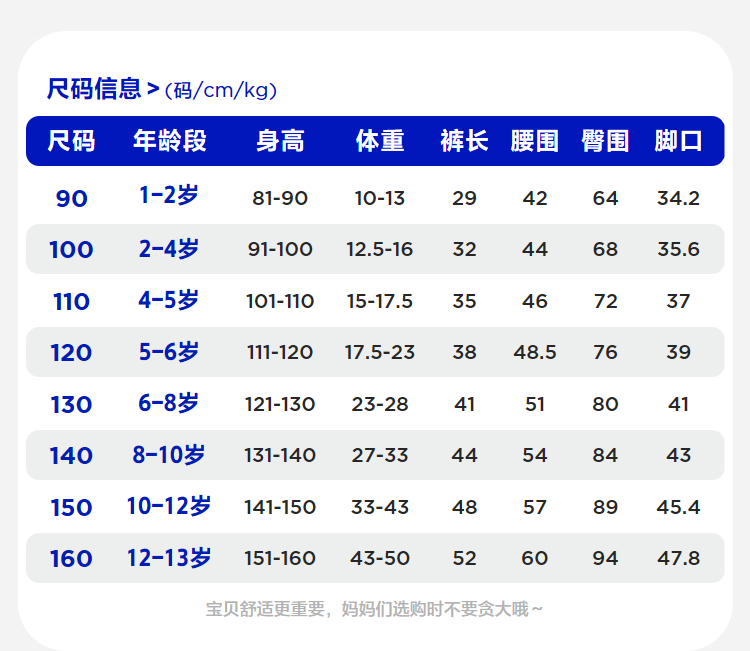This screenshot has width=750, height=651.
Task: Click pants length 38 in row 120
Action: point(464,353)
